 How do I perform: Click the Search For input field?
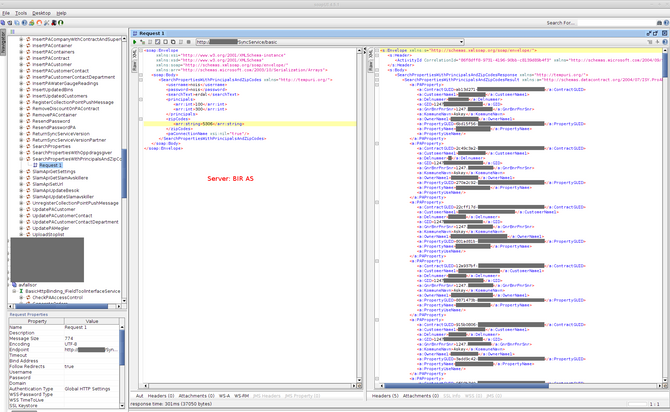(616, 23)
